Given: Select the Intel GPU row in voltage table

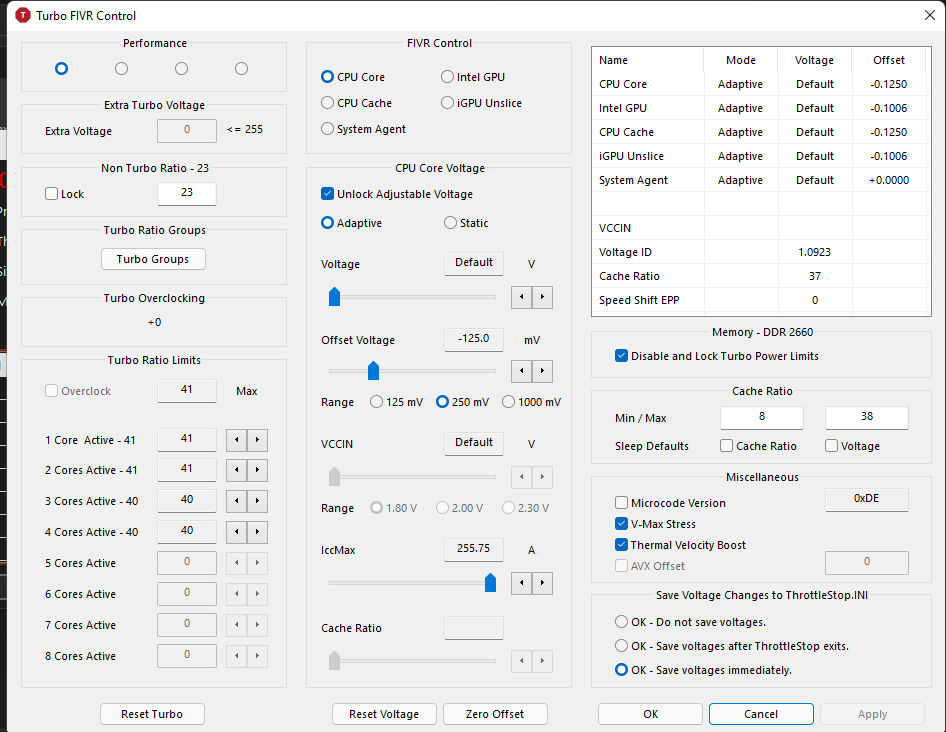Looking at the screenshot, I should click(761, 108).
